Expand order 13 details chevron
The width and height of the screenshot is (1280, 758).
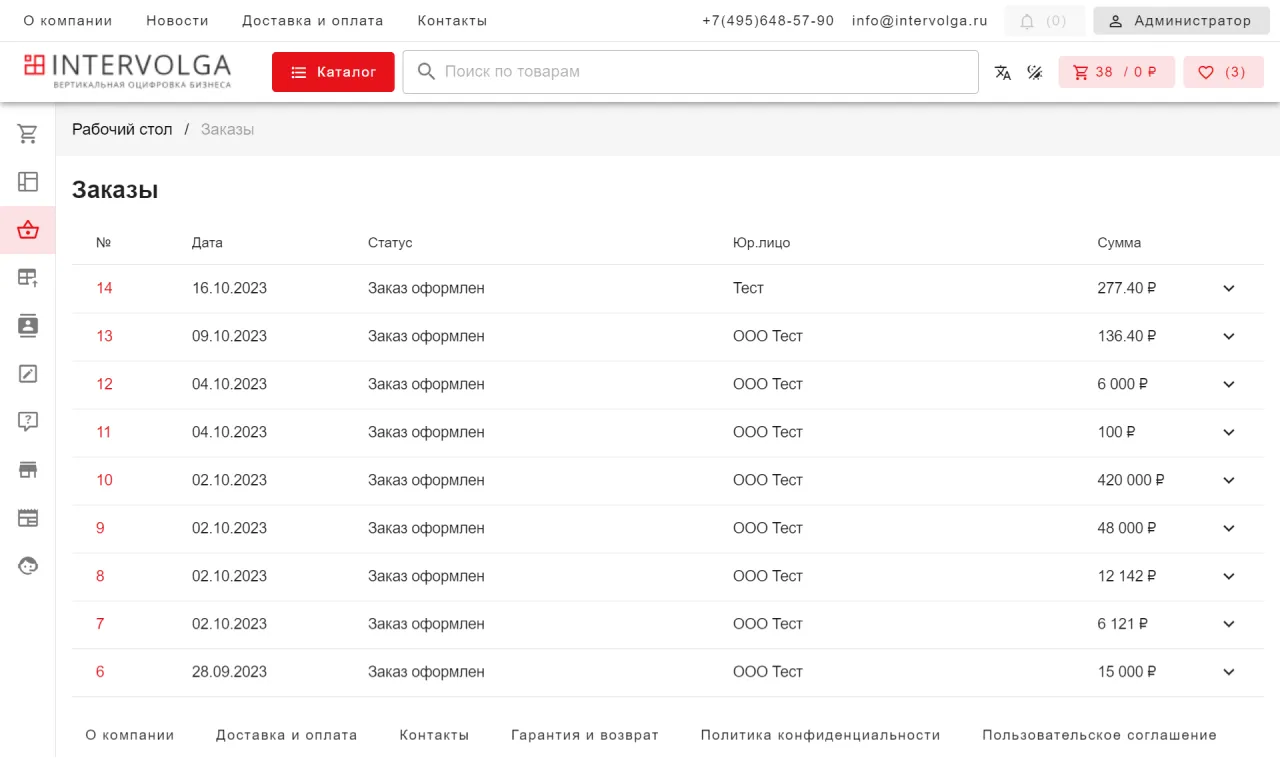click(x=1229, y=336)
